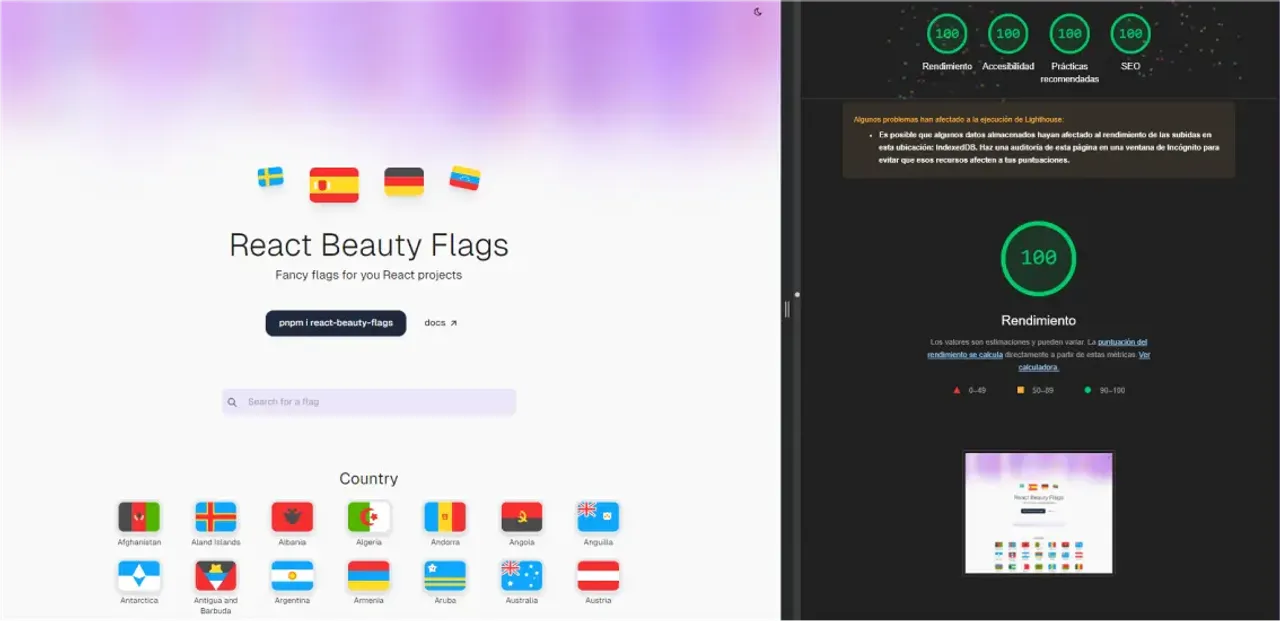
Task: Click the Venezuela flag in the header
Action: click(x=465, y=178)
